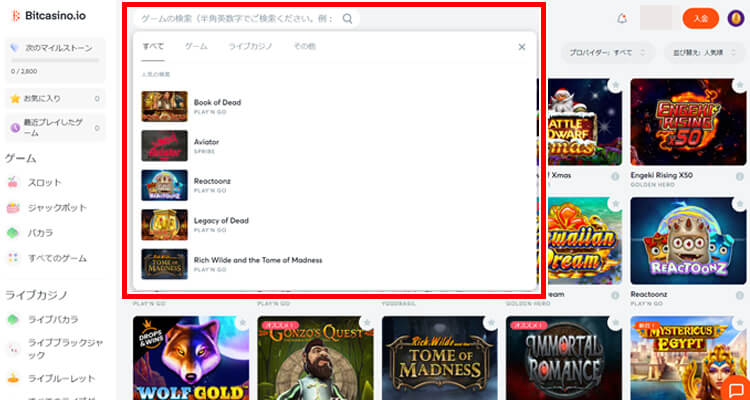Select the ゲーム search tab
Screen dimensions: 750x400
[196, 46]
